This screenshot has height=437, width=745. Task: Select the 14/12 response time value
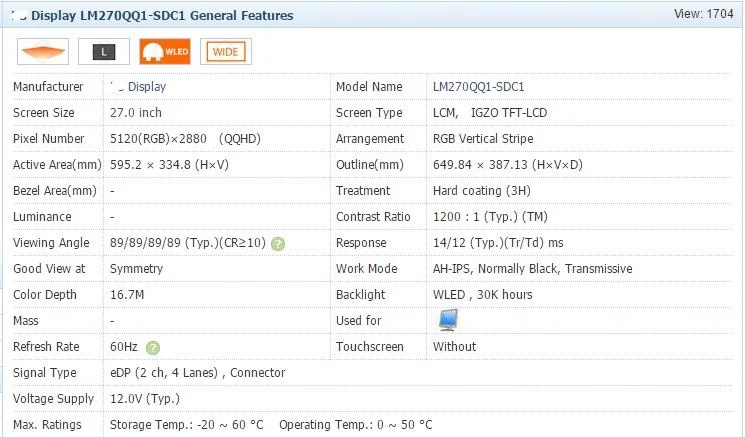pos(498,243)
